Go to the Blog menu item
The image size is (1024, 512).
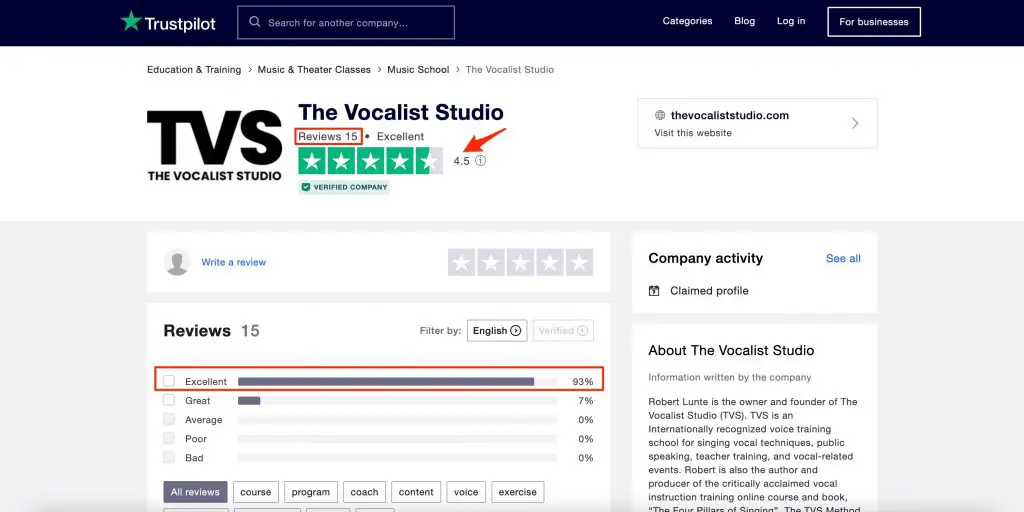[744, 21]
